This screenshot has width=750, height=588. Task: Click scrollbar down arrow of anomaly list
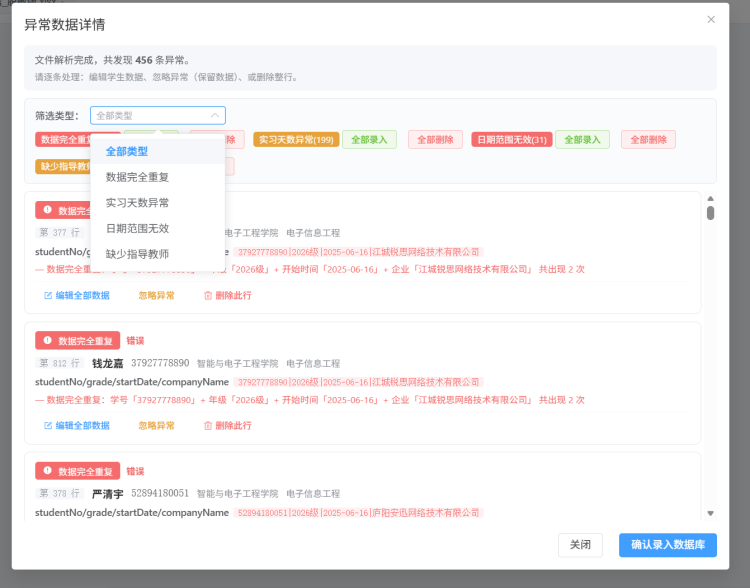point(710,513)
